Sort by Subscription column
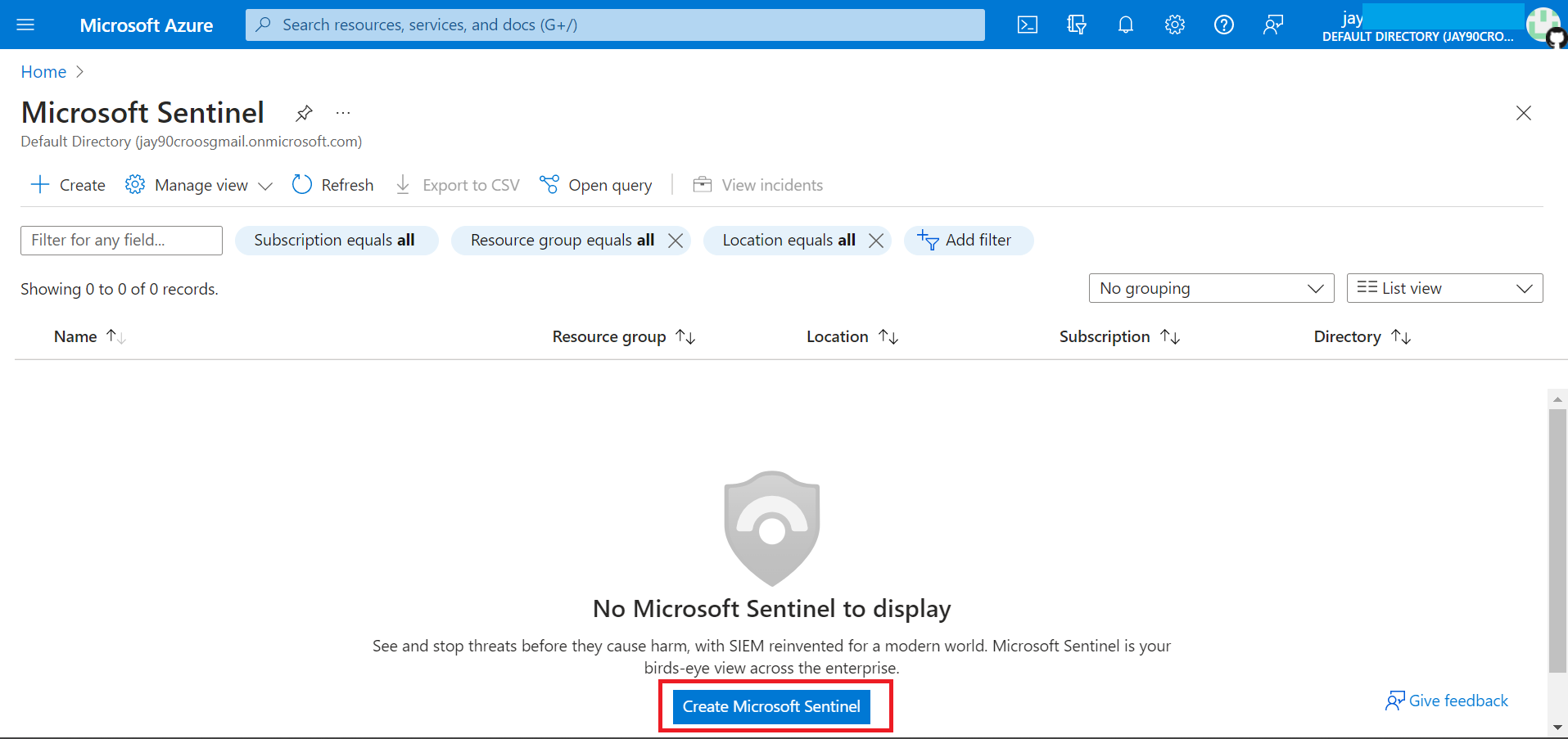The height and width of the screenshot is (739, 1568). [1119, 336]
